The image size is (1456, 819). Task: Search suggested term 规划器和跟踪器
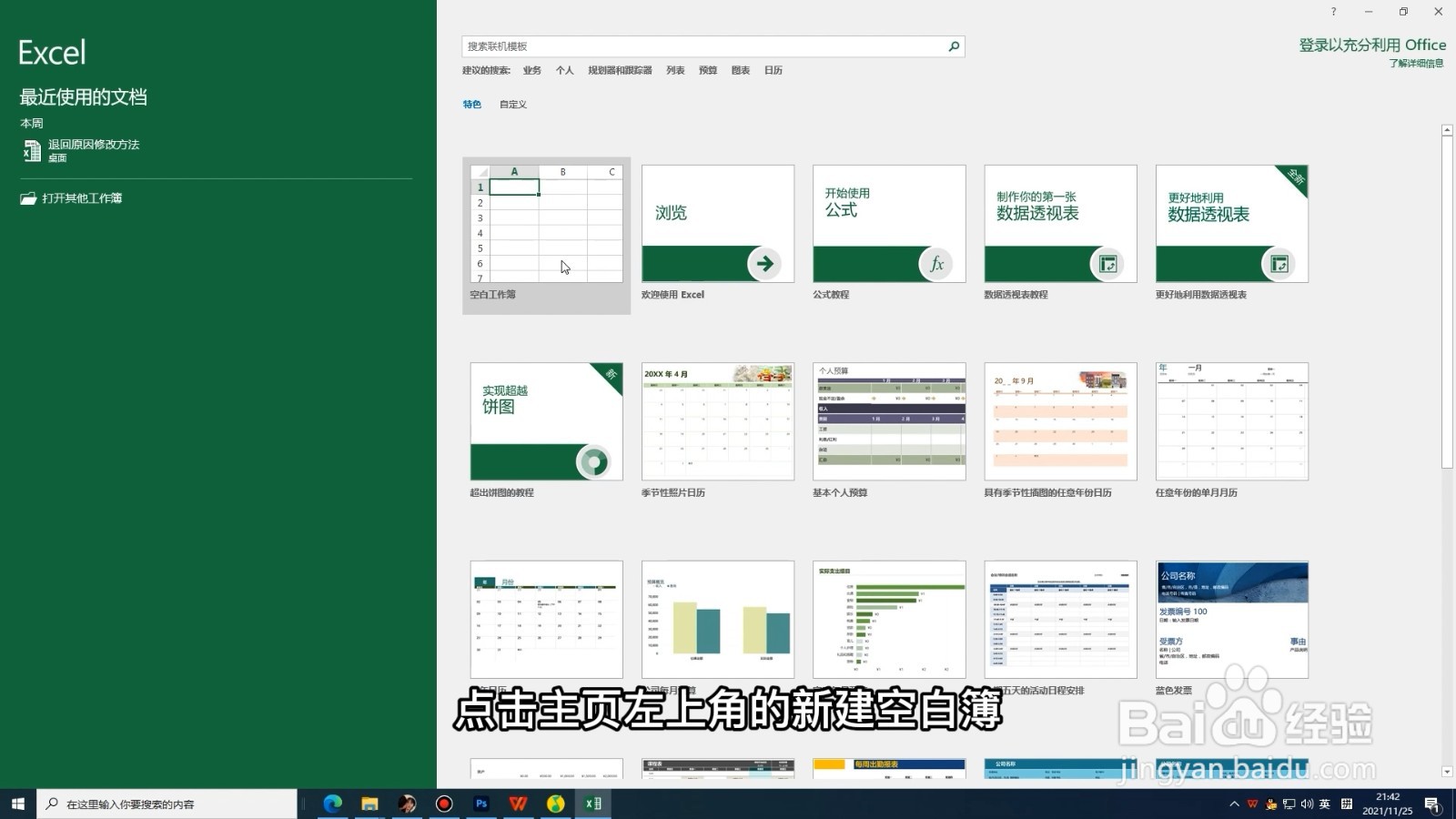[620, 70]
